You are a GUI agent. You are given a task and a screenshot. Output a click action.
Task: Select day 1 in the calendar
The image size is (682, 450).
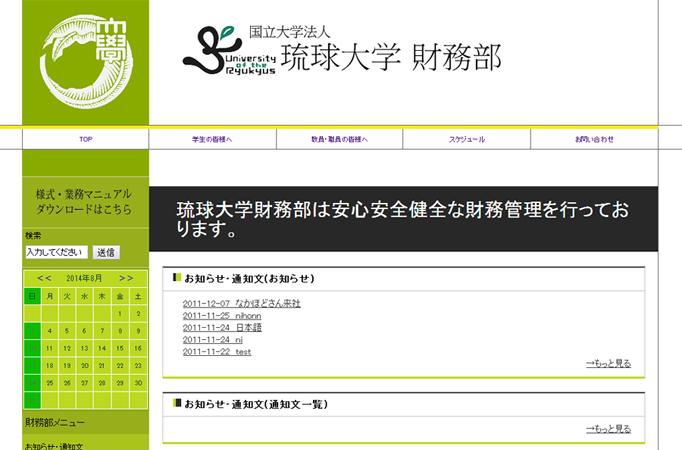[120, 313]
